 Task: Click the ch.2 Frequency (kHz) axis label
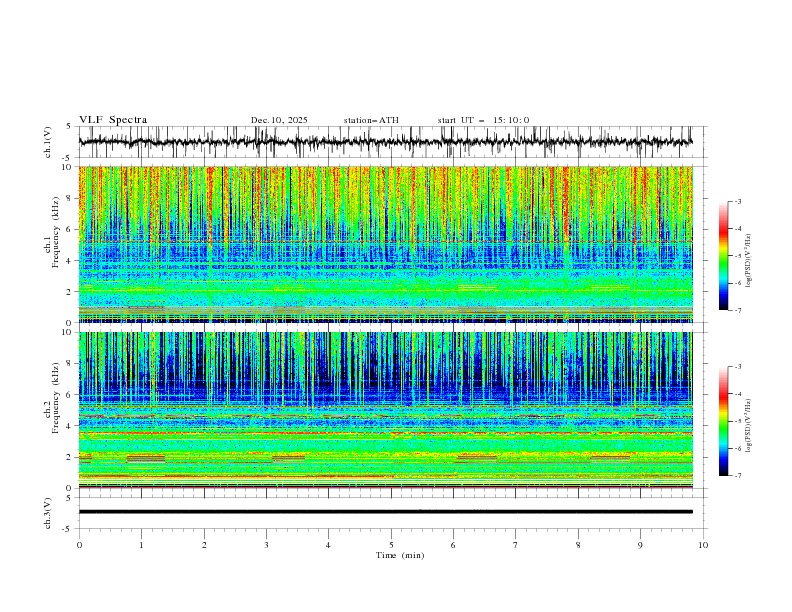pos(53,397)
